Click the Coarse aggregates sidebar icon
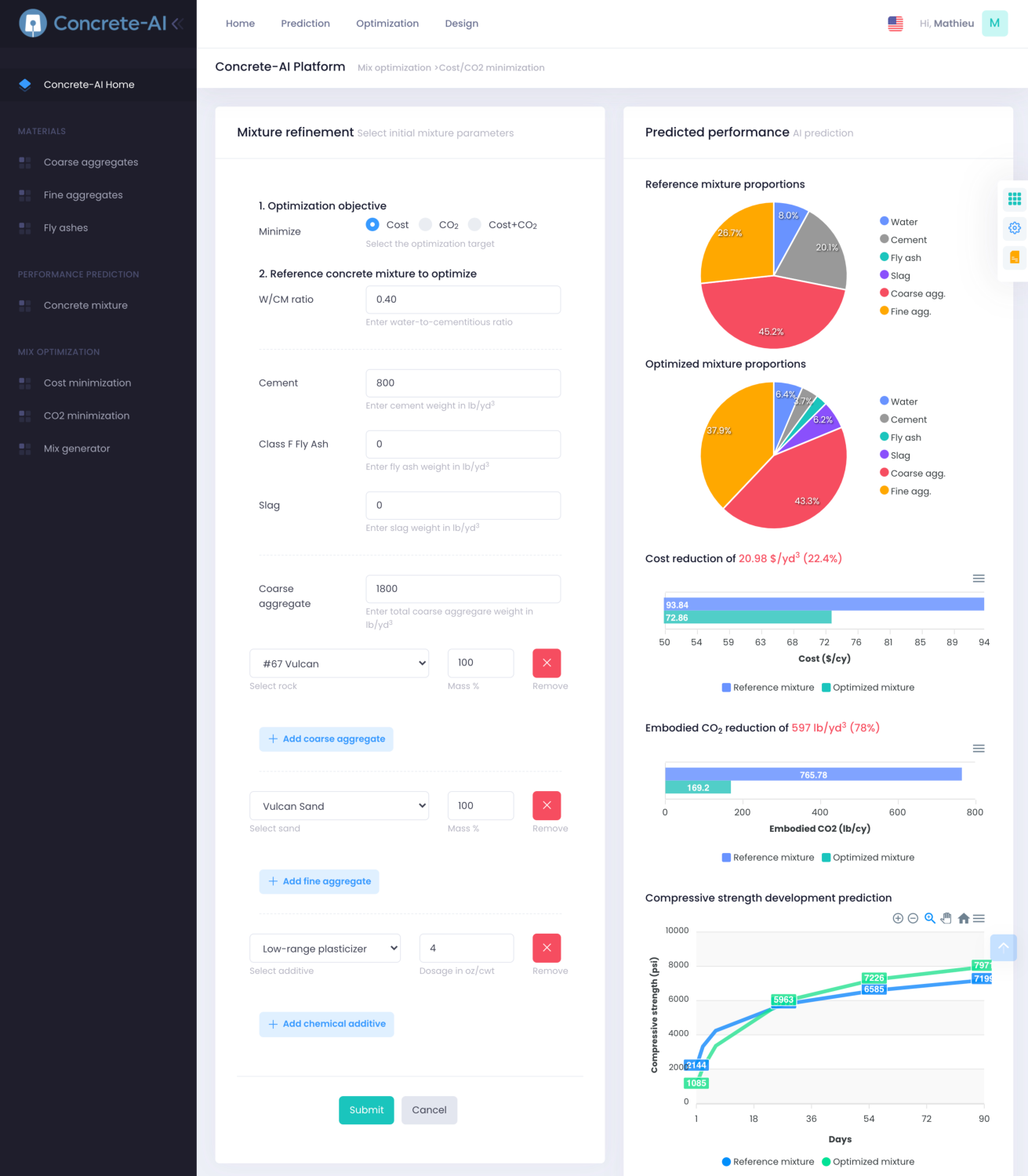The image size is (1028, 1176). pos(25,162)
